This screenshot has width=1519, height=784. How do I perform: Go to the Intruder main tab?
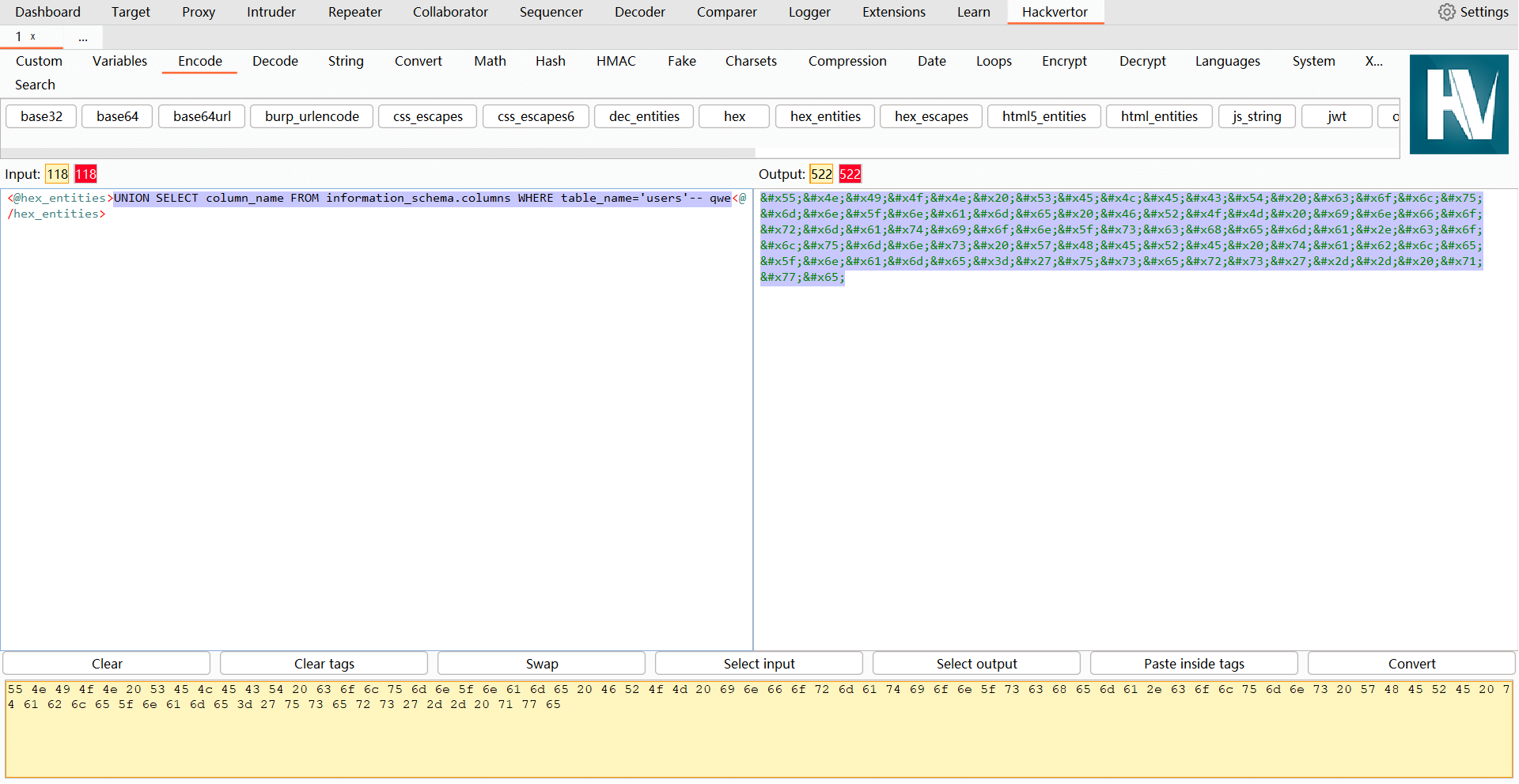[271, 12]
